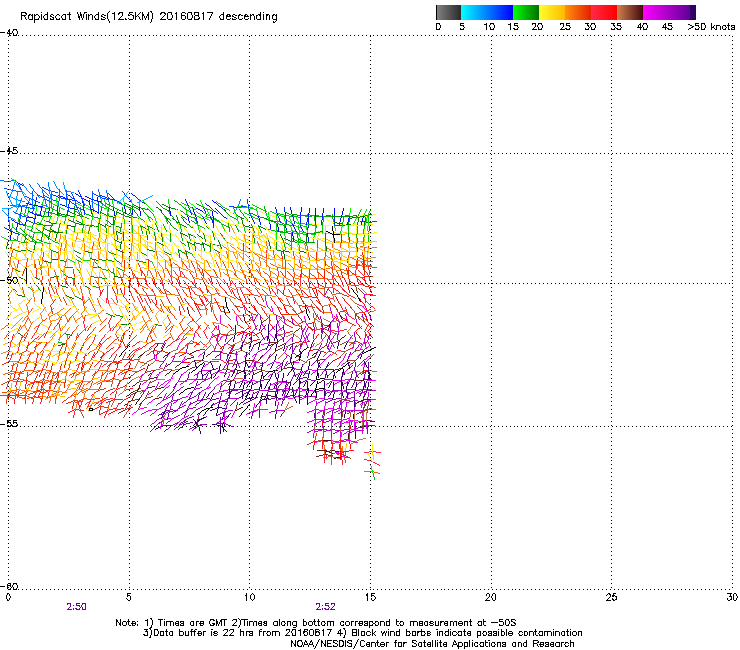Click the yellow 20-25 knots legend swatch
This screenshot has width=740, height=650.
pos(552,12)
